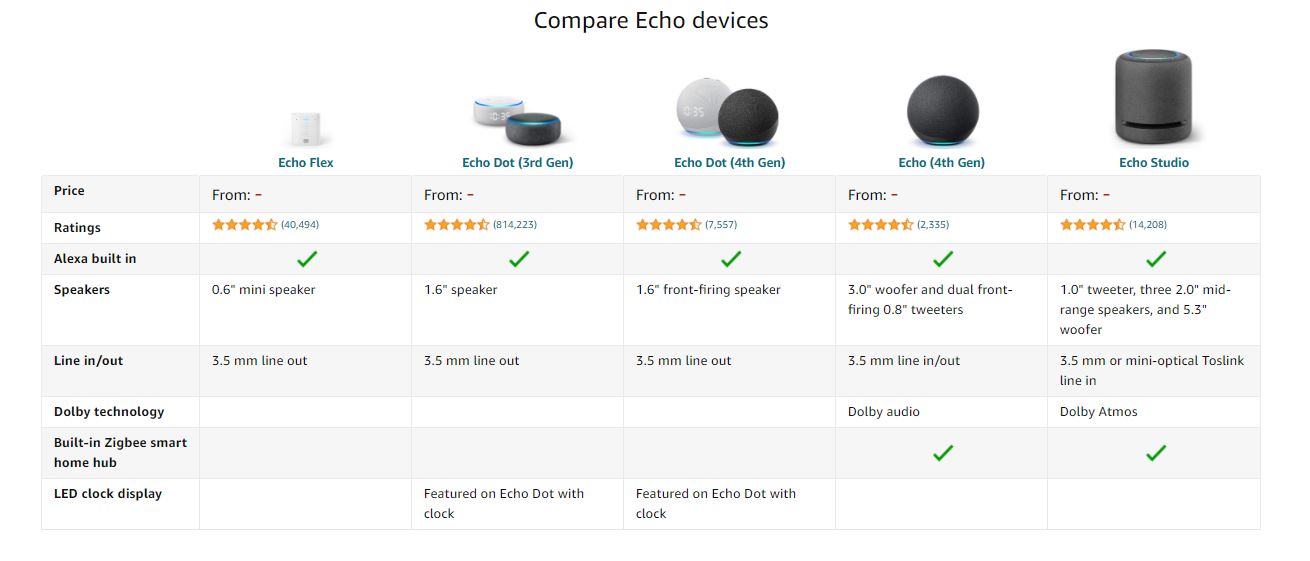Screen dimensions: 1310x561
Task: Open the 40,494 reviews count link
Action: 300,225
